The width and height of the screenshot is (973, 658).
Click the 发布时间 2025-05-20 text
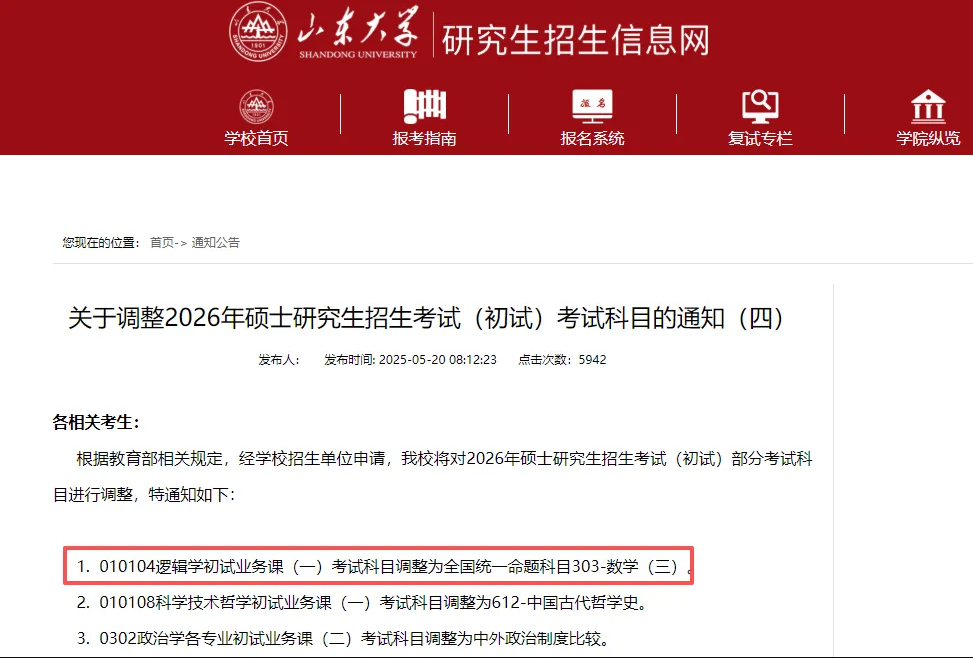[x=410, y=360]
